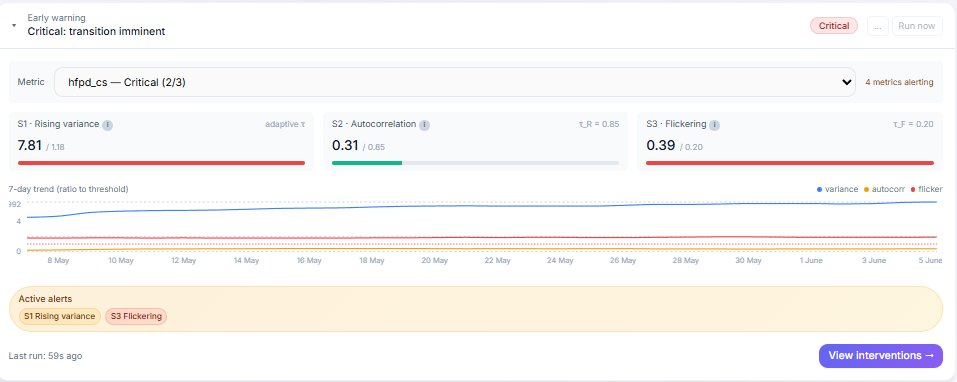Image resolution: width=957 pixels, height=382 pixels.
Task: Click the Critical status badge
Action: pos(834,26)
